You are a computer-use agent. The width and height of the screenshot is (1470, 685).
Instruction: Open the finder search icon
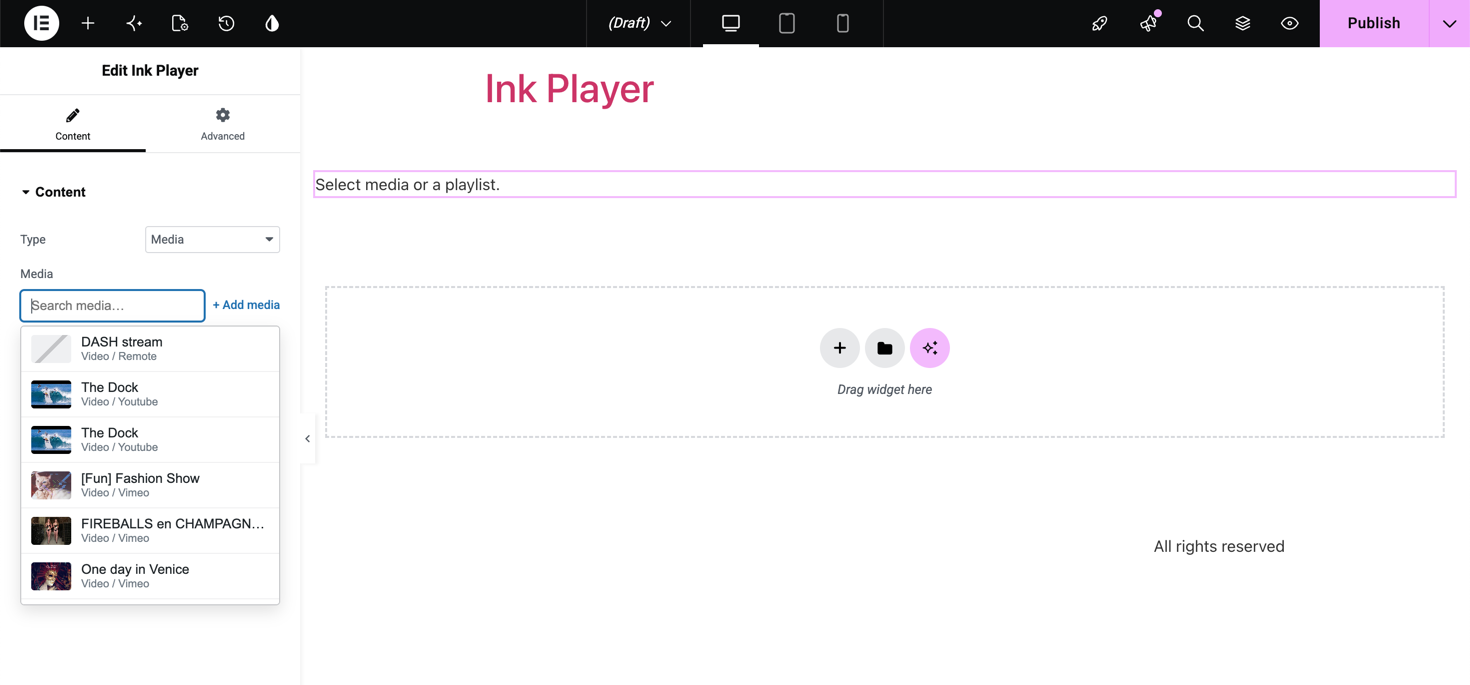(1195, 23)
